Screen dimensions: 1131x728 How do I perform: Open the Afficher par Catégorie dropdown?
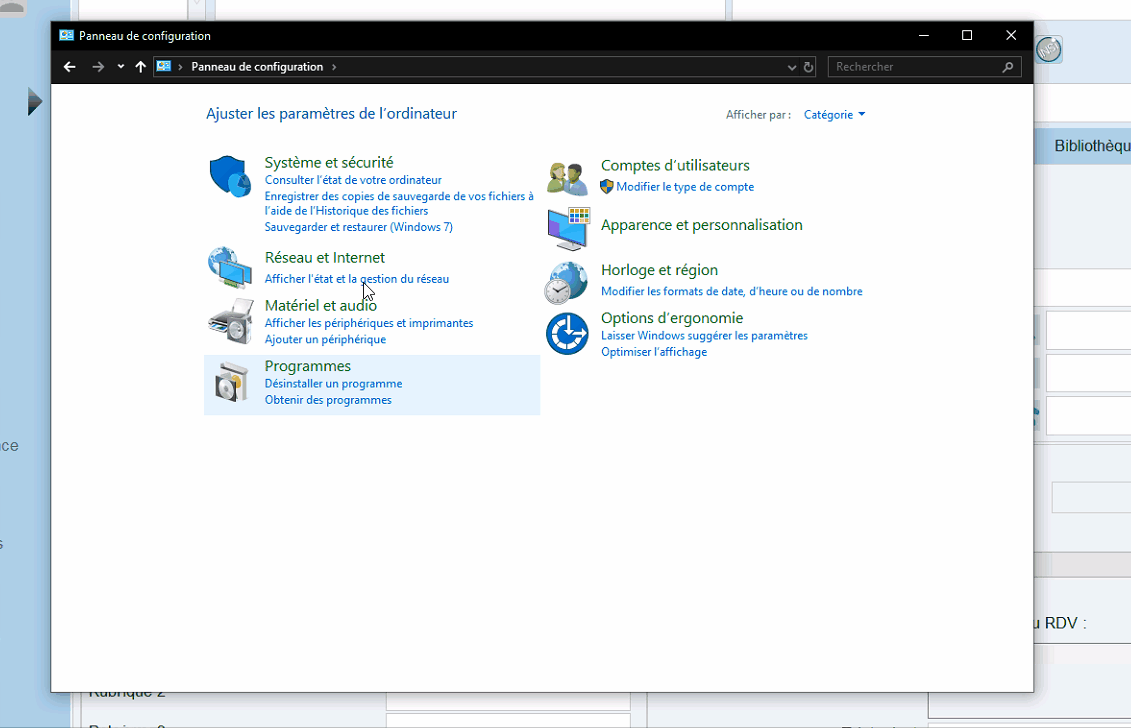point(835,115)
